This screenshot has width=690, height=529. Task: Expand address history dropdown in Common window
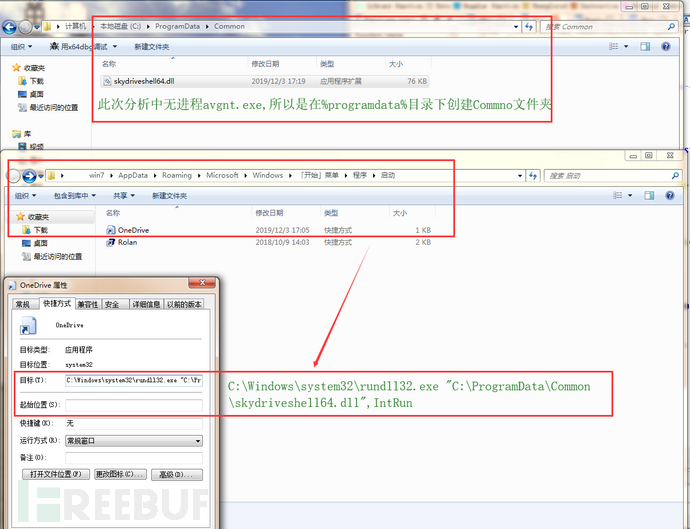click(x=516, y=27)
